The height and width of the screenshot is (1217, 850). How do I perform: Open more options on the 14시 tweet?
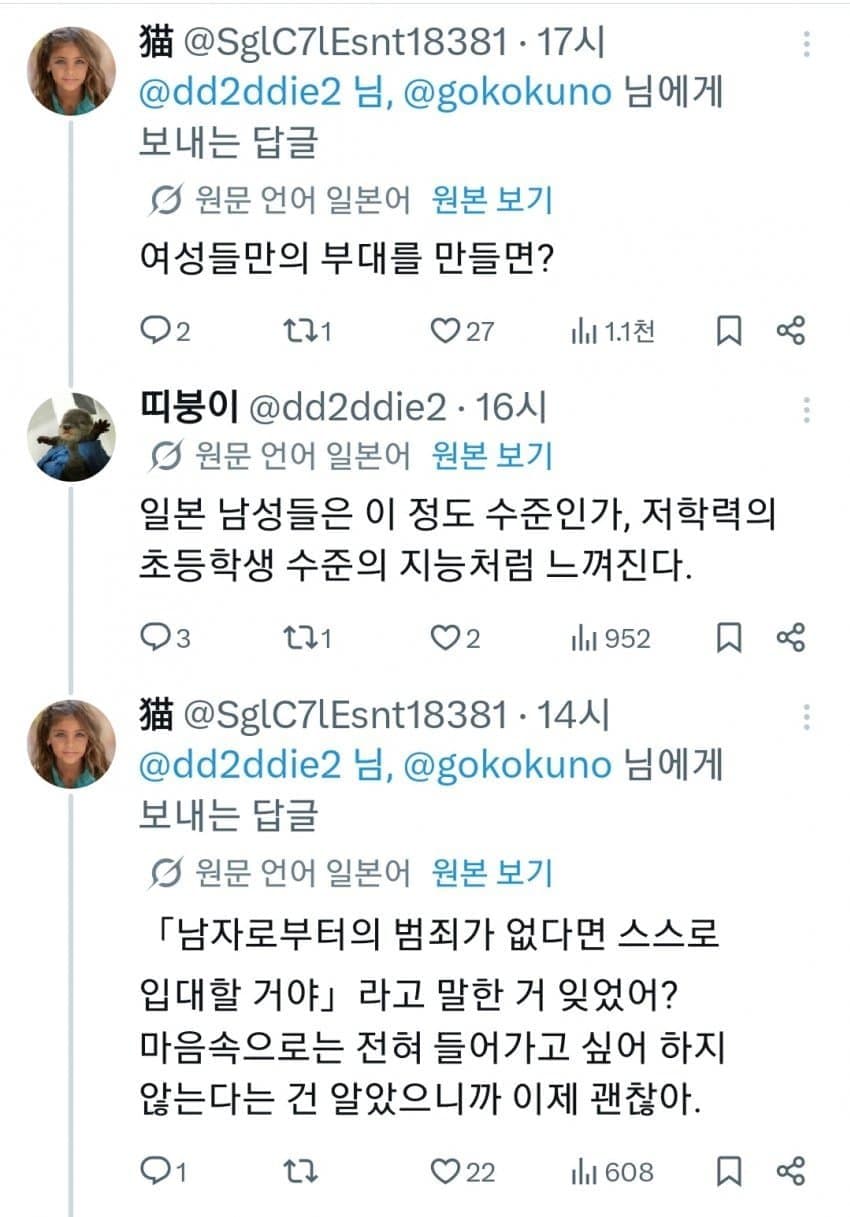coord(807,716)
